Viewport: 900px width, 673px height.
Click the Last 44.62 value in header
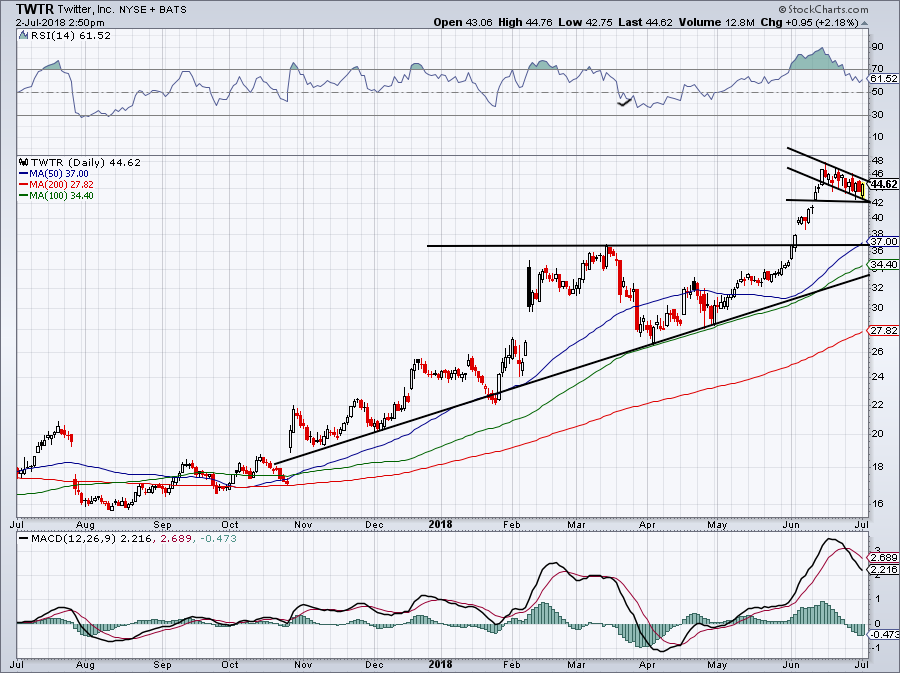click(646, 22)
